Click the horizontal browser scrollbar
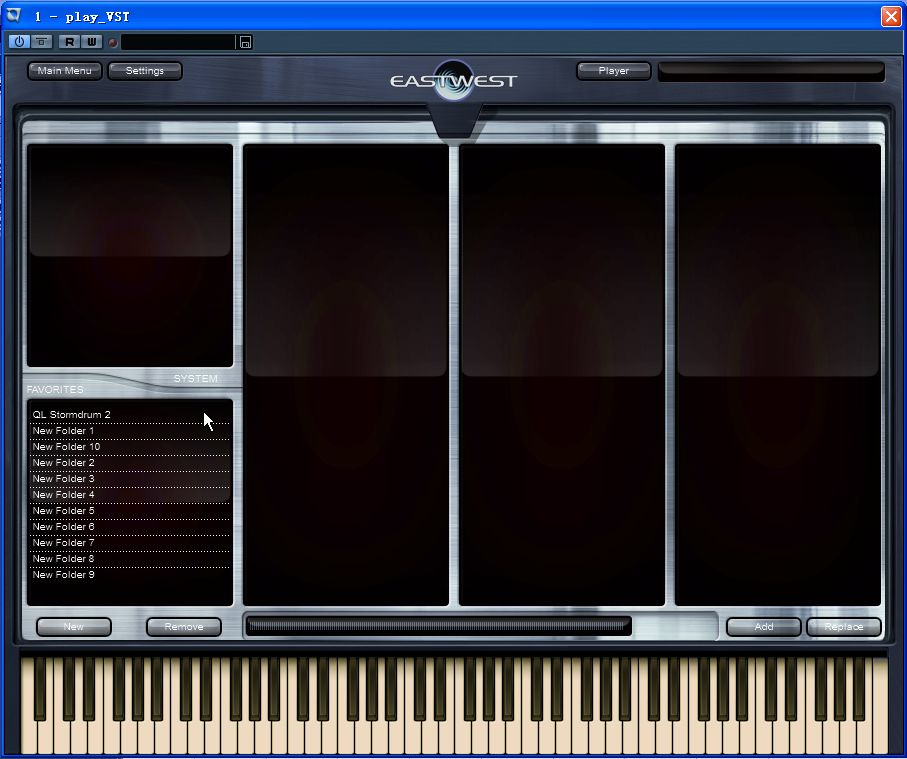Viewport: 907px width, 759px height. point(438,626)
